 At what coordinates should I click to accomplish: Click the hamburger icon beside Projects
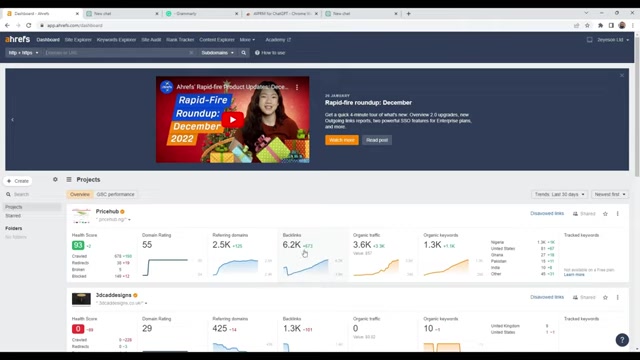tap(69, 180)
